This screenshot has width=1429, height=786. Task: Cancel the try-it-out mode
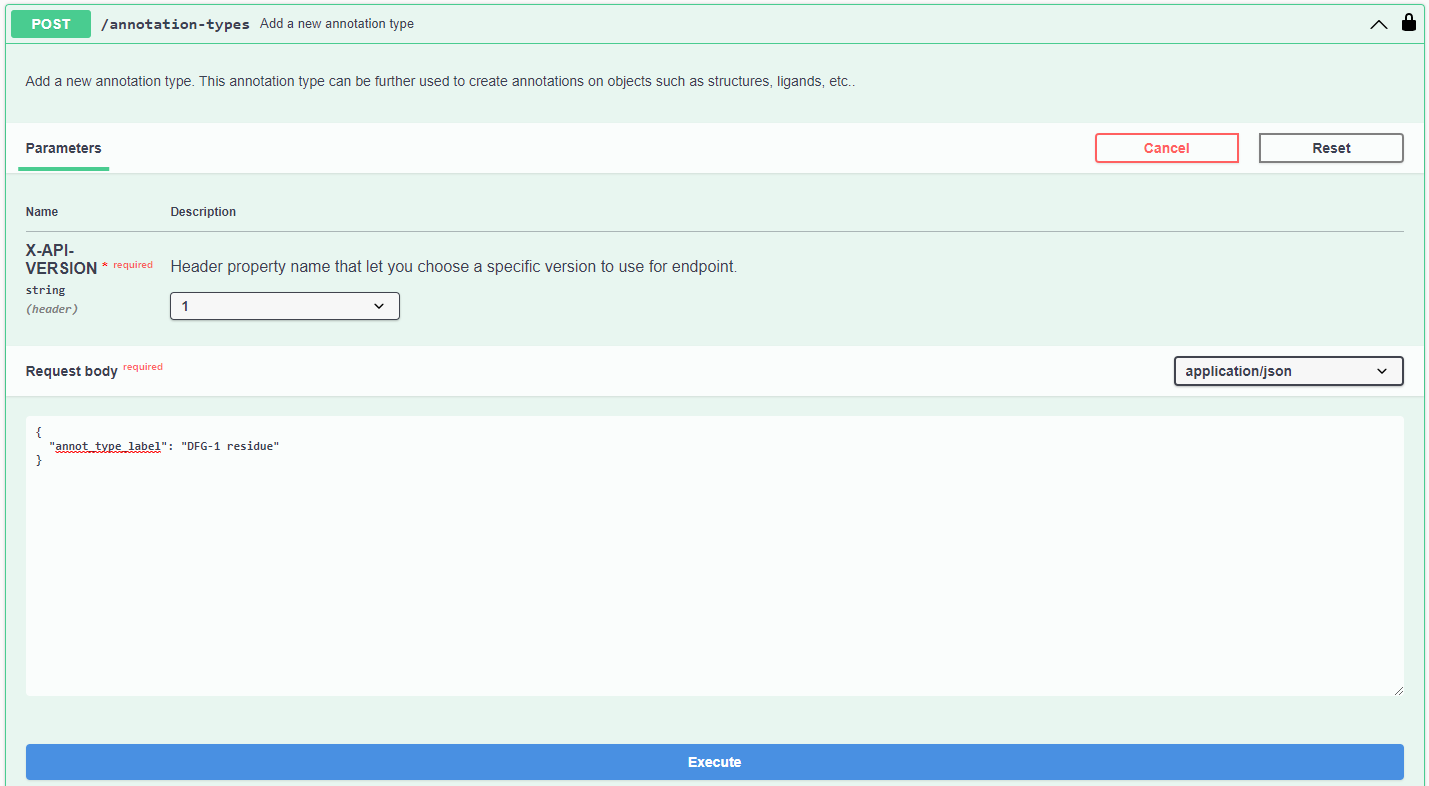click(x=1166, y=148)
